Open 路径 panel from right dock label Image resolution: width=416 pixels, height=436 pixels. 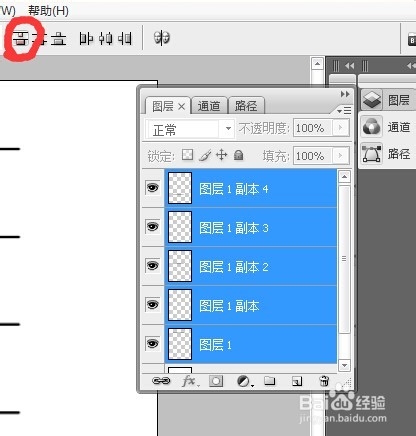tap(399, 154)
